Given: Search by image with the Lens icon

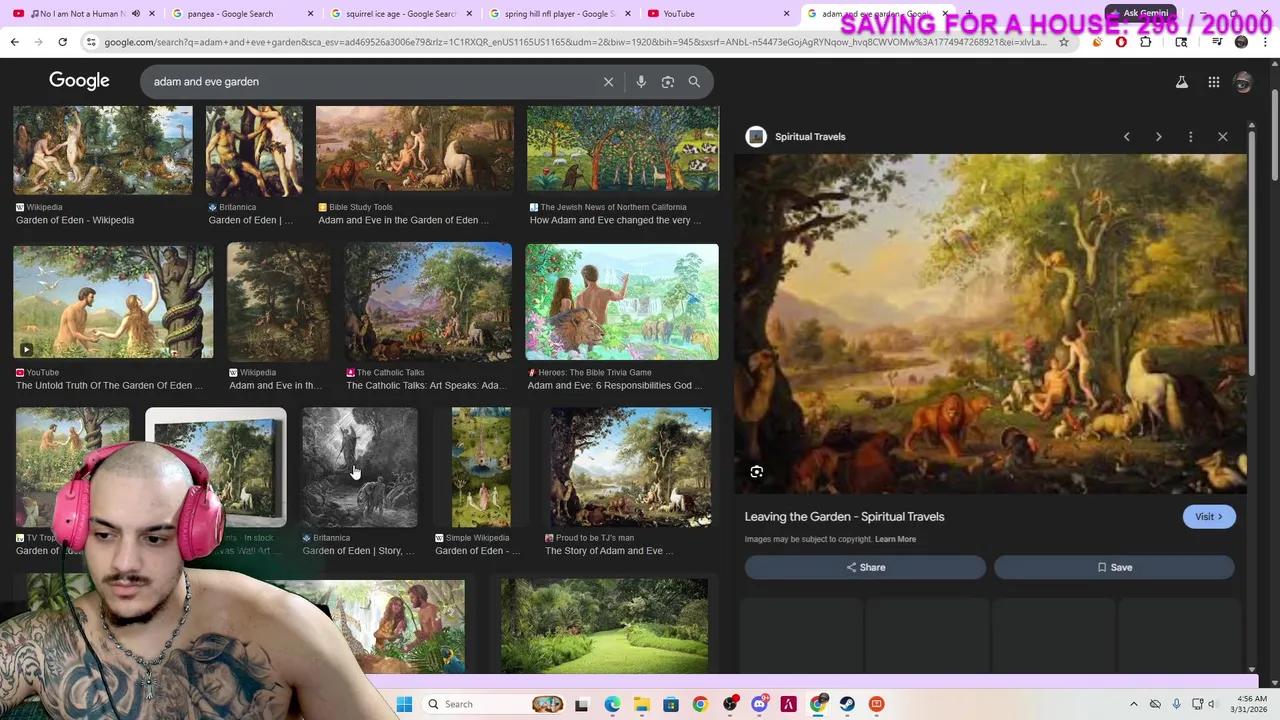Looking at the screenshot, I should point(668,82).
